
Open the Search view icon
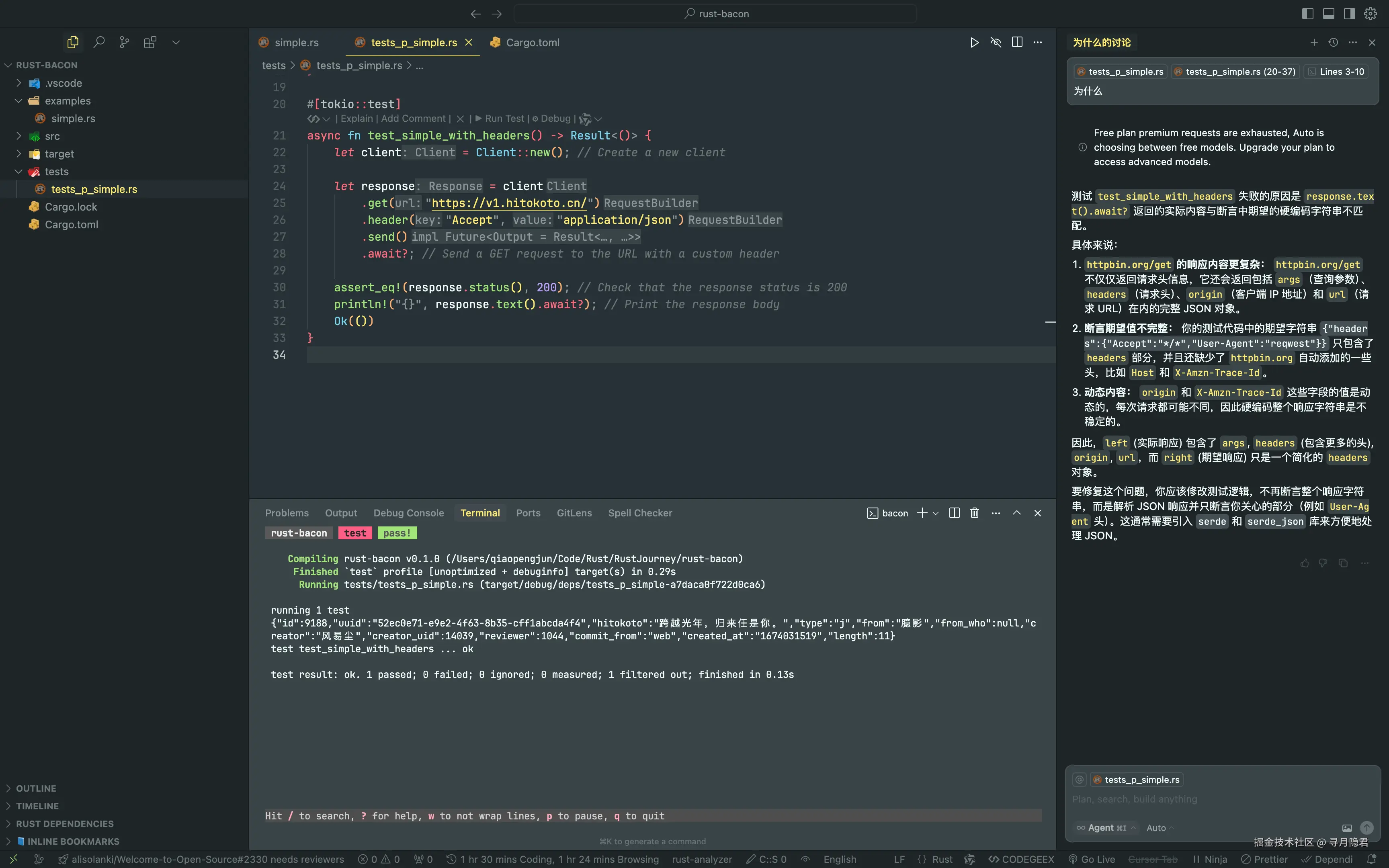(x=99, y=42)
